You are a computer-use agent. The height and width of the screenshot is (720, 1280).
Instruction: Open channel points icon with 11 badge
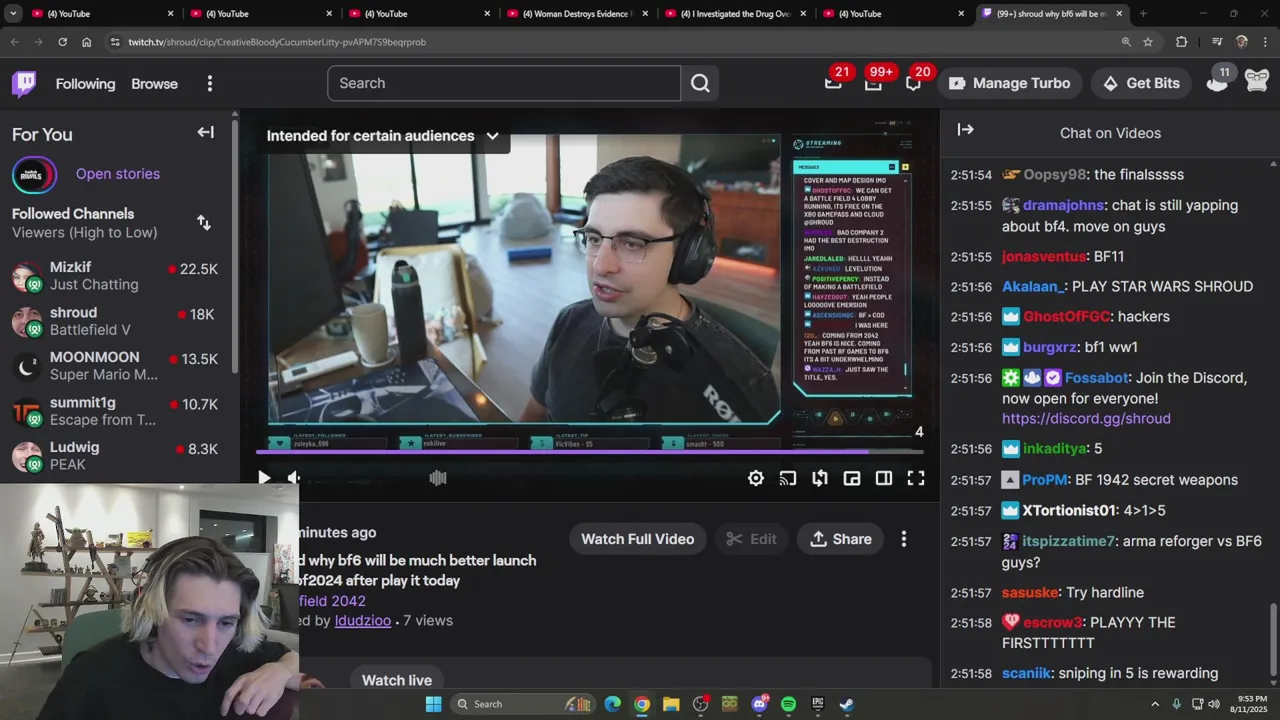coord(1217,83)
